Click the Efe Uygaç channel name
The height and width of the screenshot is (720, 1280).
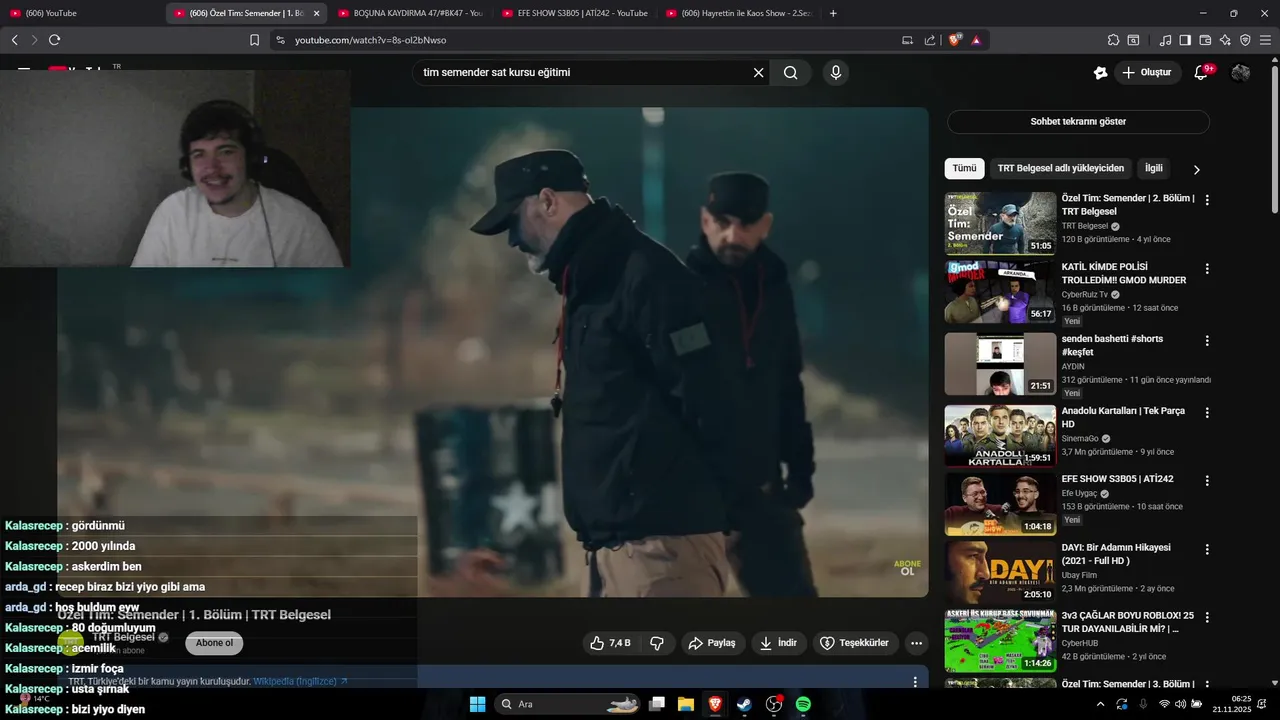1079,493
